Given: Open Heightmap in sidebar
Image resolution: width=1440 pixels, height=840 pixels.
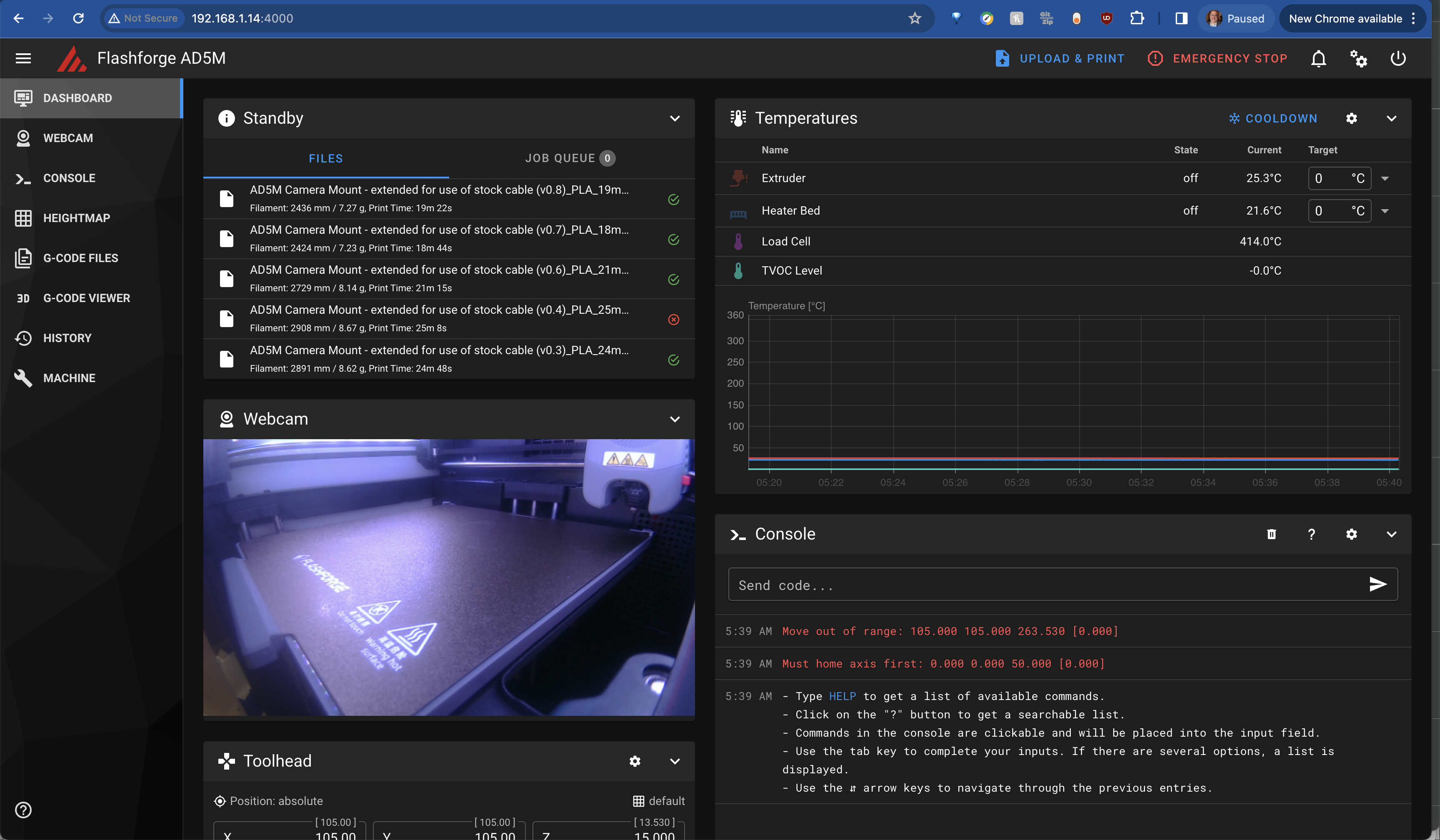Looking at the screenshot, I should pyautogui.click(x=77, y=218).
